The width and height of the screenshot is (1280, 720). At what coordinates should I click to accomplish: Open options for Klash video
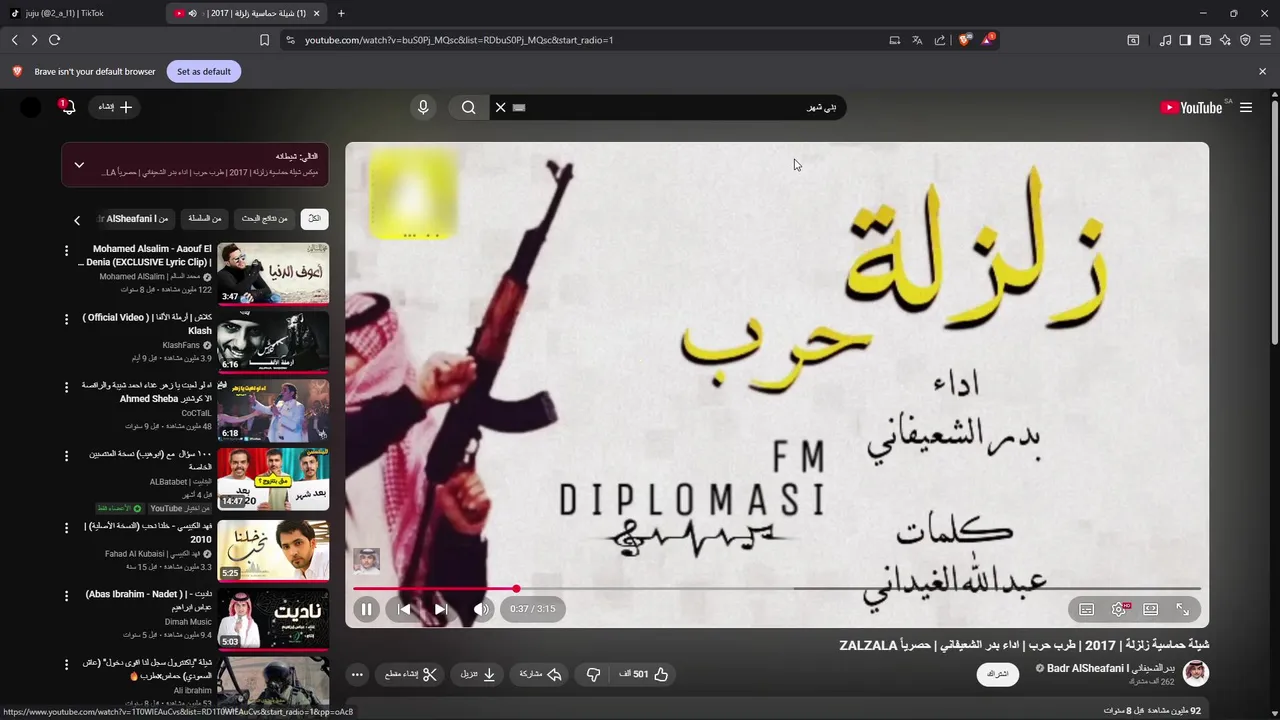[67, 319]
